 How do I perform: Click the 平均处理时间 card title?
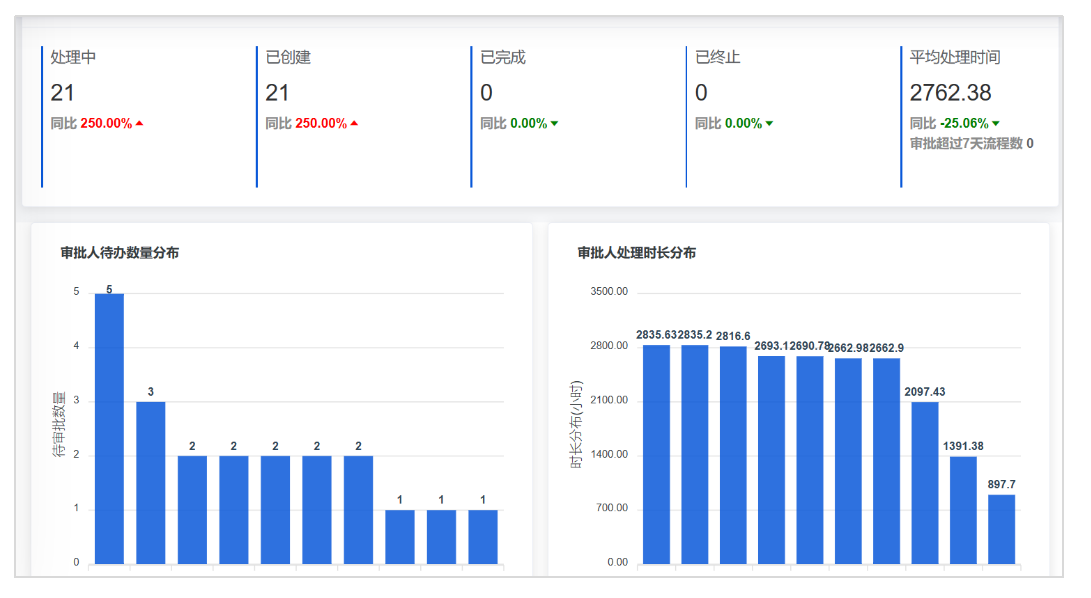955,57
